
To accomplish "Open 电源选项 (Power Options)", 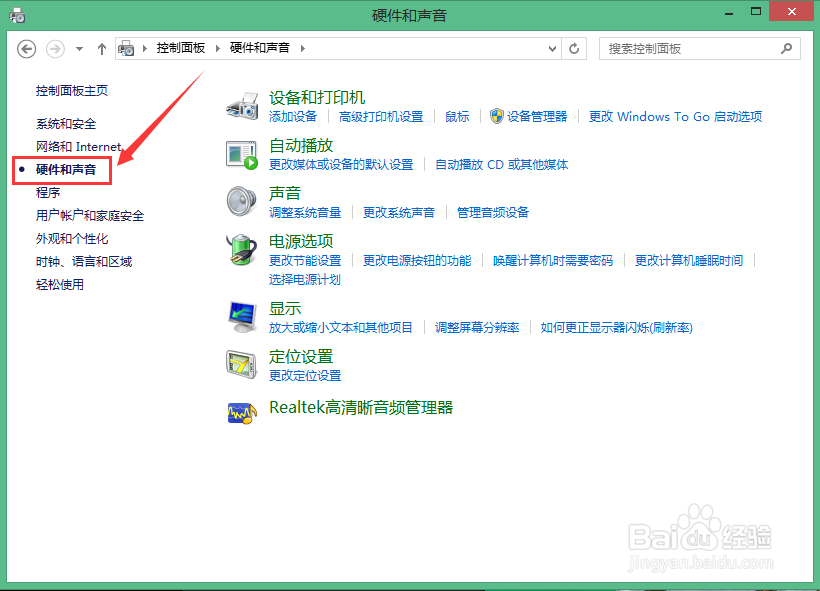I will point(297,243).
